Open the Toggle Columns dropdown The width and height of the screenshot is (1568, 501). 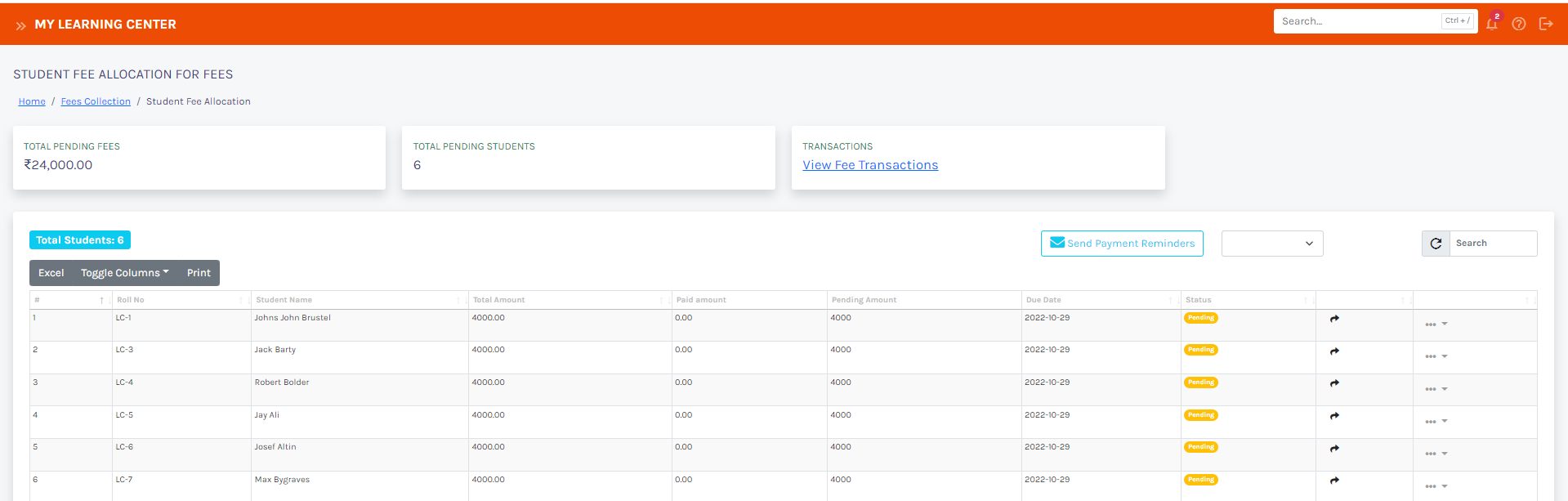pyautogui.click(x=124, y=273)
